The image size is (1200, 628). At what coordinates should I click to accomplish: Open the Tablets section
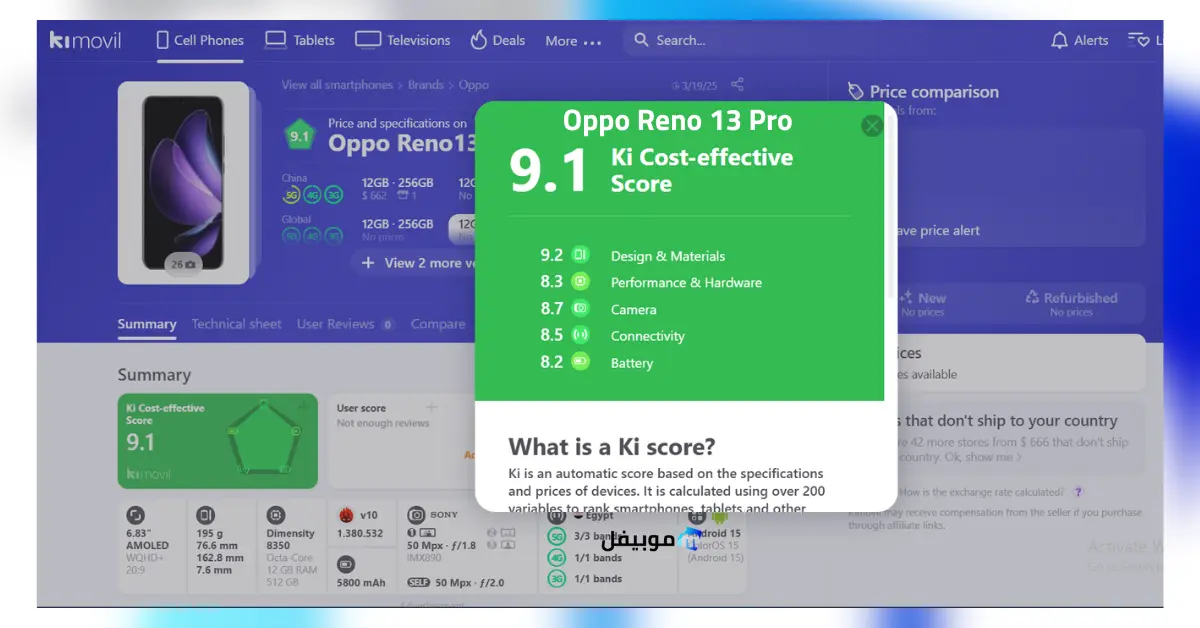coord(299,40)
